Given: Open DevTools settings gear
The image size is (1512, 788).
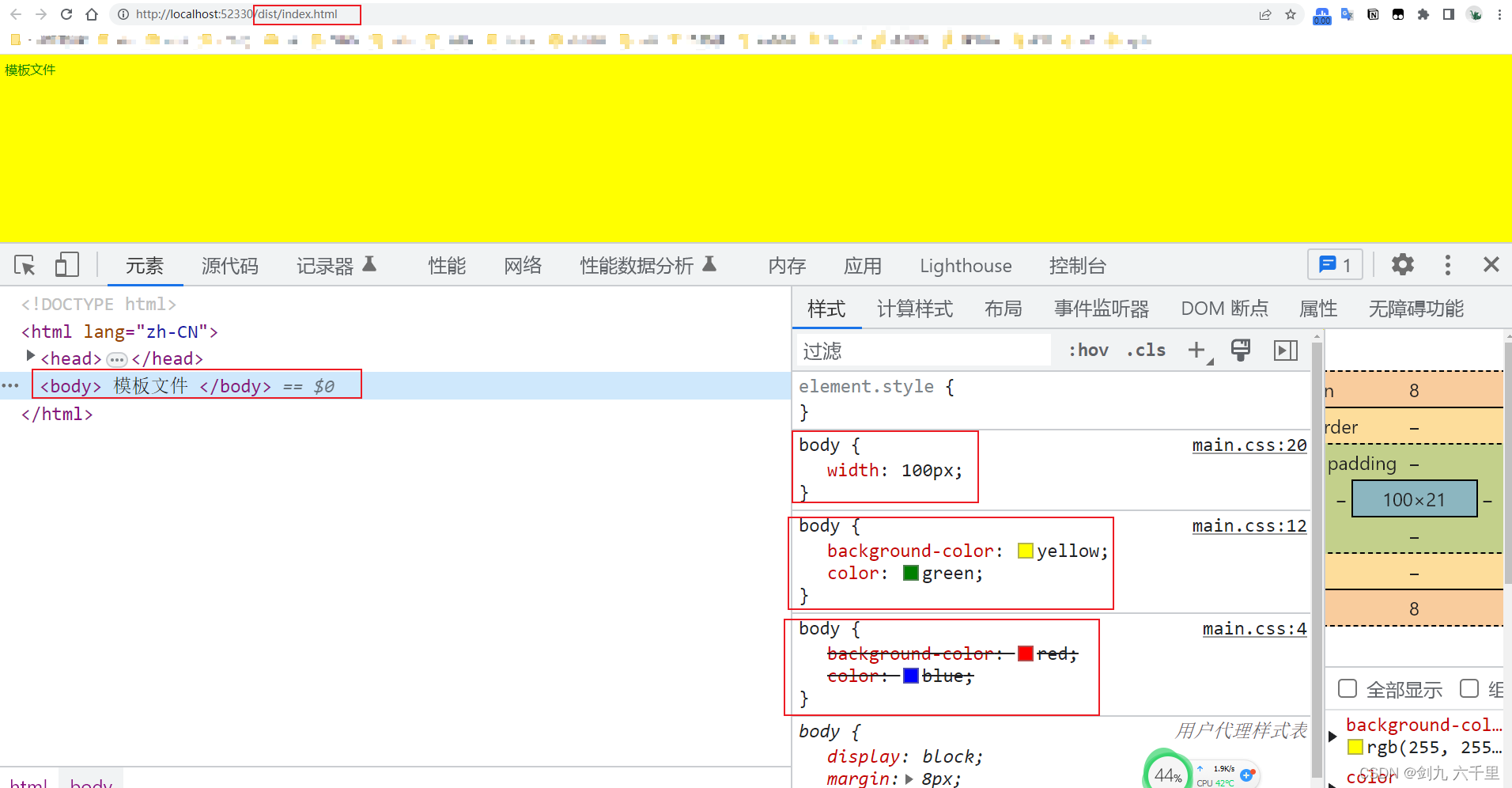Looking at the screenshot, I should (x=1402, y=264).
